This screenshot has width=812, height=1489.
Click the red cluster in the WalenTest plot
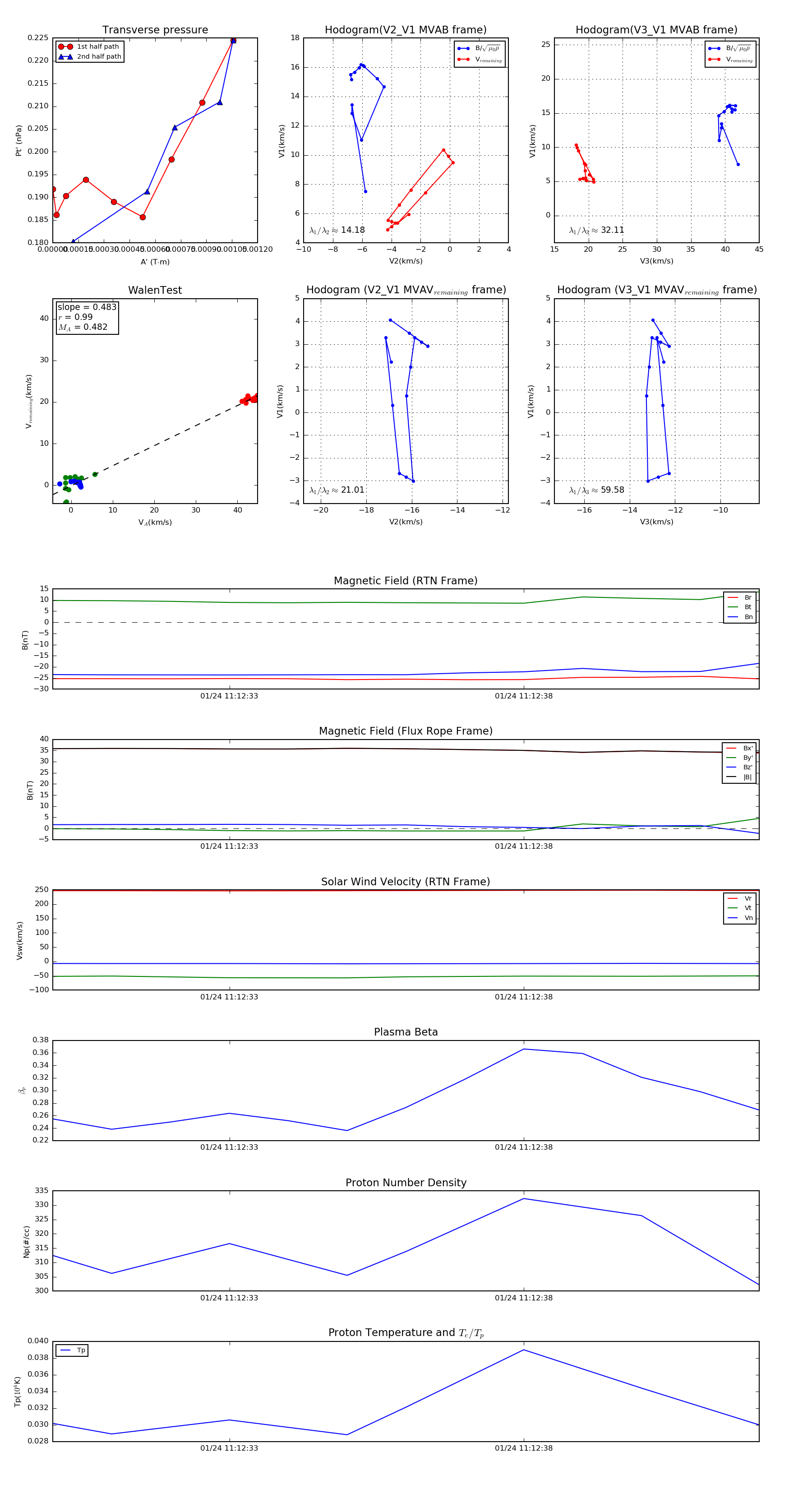tap(249, 399)
